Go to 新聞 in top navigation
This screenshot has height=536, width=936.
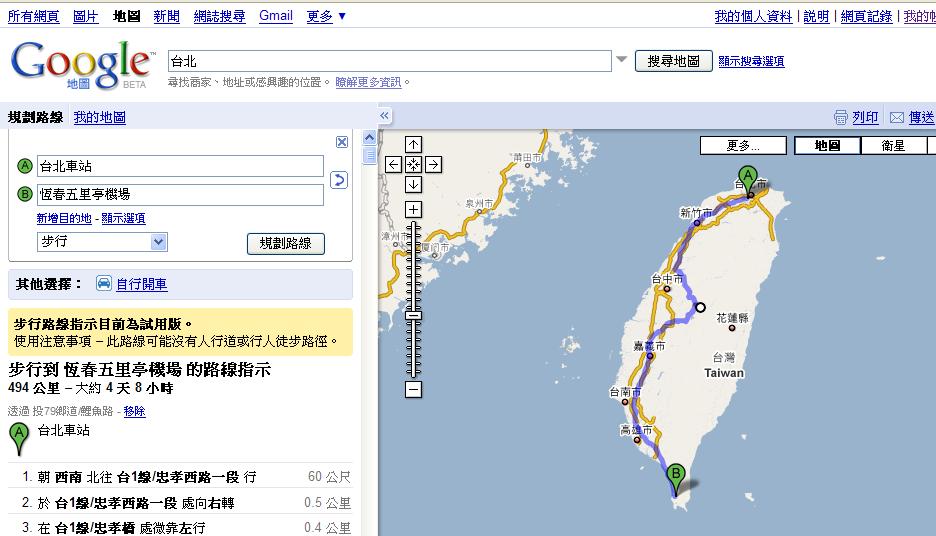point(167,16)
